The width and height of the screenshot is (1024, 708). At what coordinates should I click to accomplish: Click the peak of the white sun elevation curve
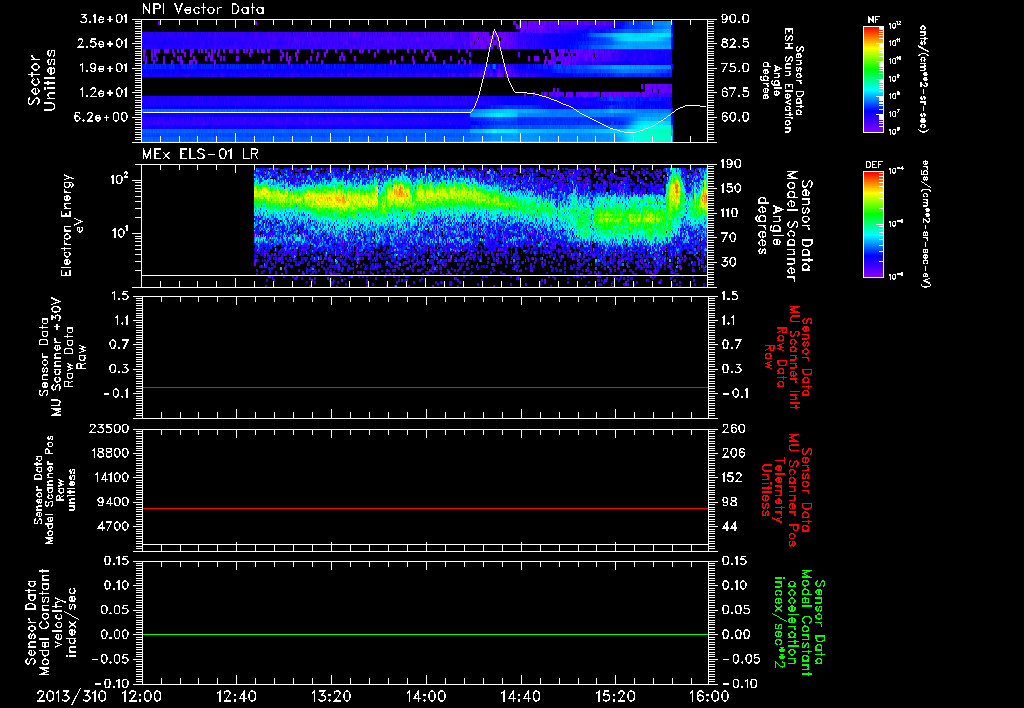pos(494,30)
